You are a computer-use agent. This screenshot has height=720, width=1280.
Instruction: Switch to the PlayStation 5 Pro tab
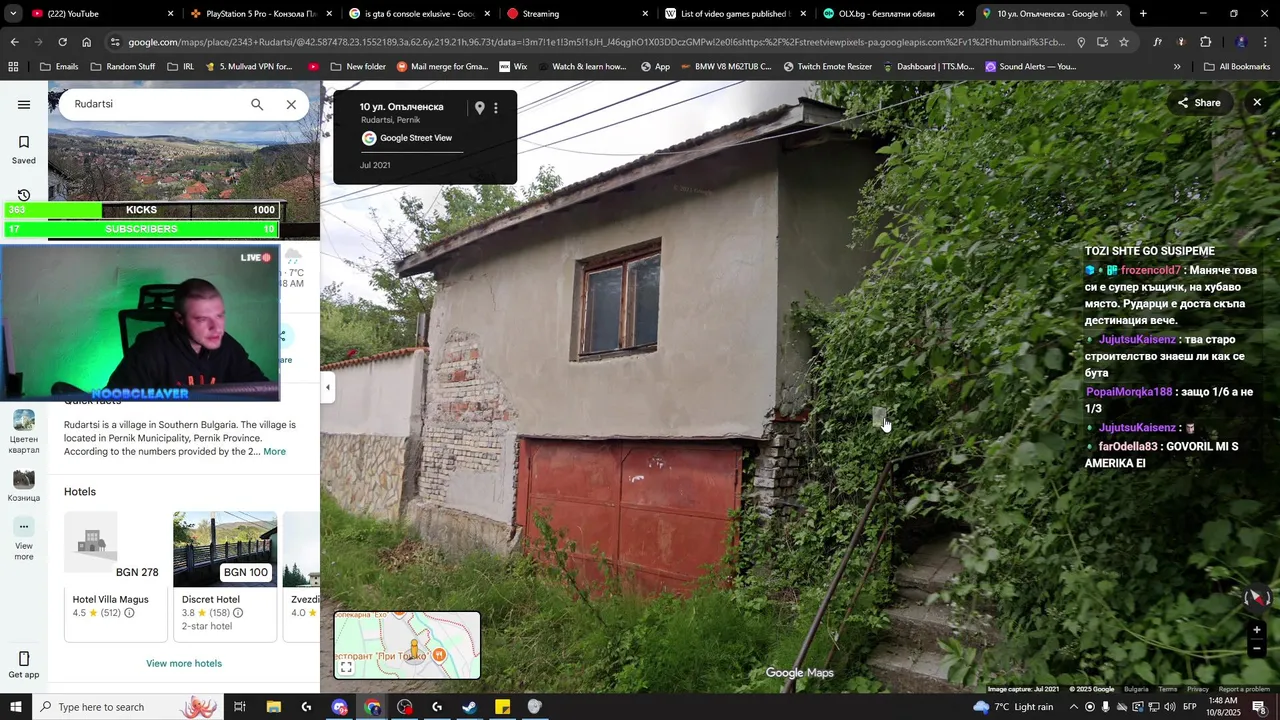tap(260, 14)
